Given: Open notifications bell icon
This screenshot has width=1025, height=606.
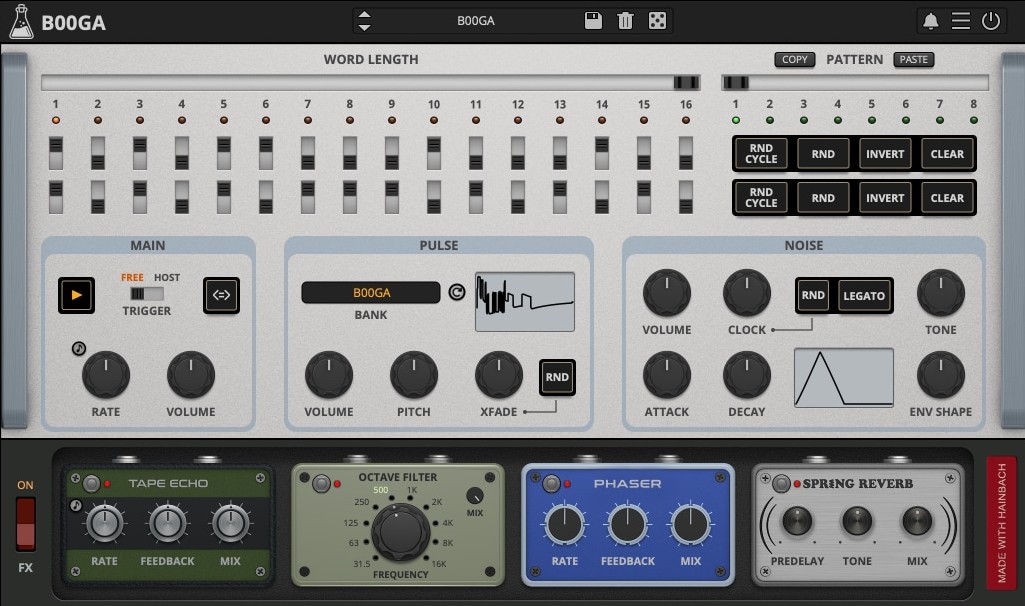Looking at the screenshot, I should (930, 21).
